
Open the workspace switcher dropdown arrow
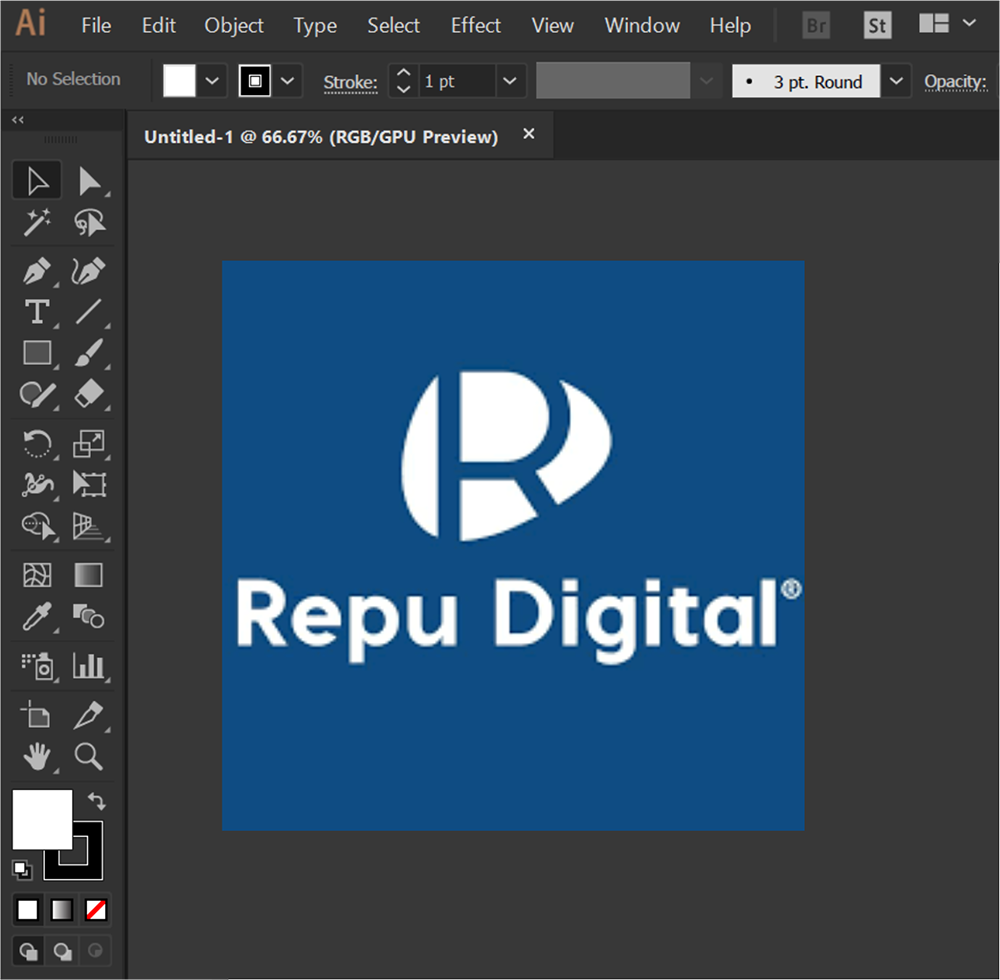pyautogui.click(x=969, y=23)
